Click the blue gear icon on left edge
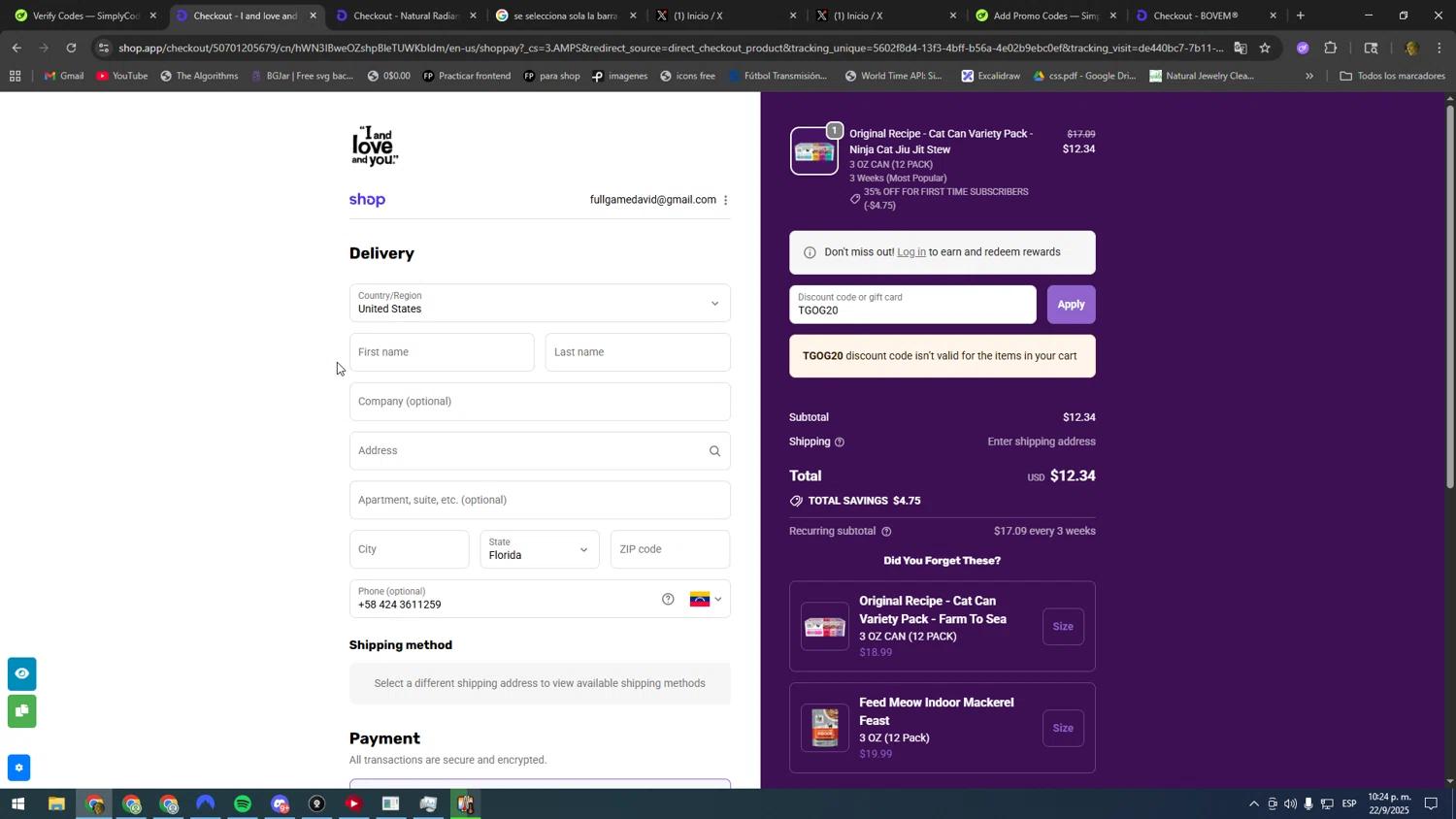The image size is (1456, 819). 18,769
